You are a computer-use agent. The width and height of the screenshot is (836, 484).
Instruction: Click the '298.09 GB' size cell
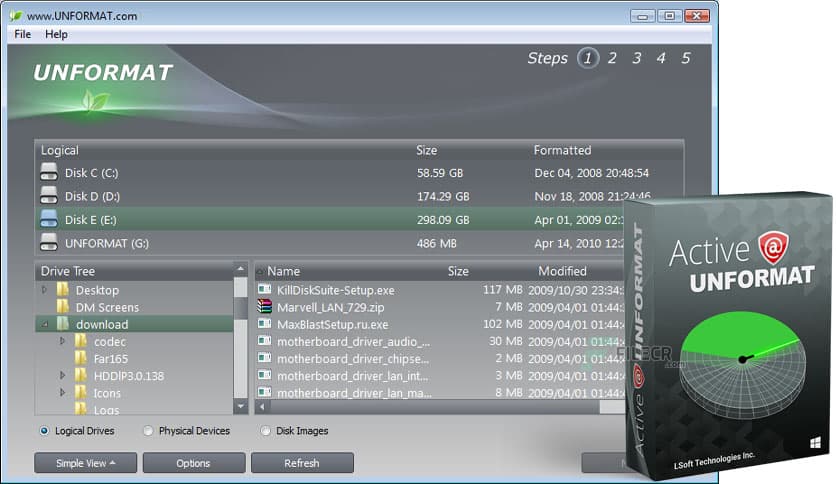tap(443, 220)
